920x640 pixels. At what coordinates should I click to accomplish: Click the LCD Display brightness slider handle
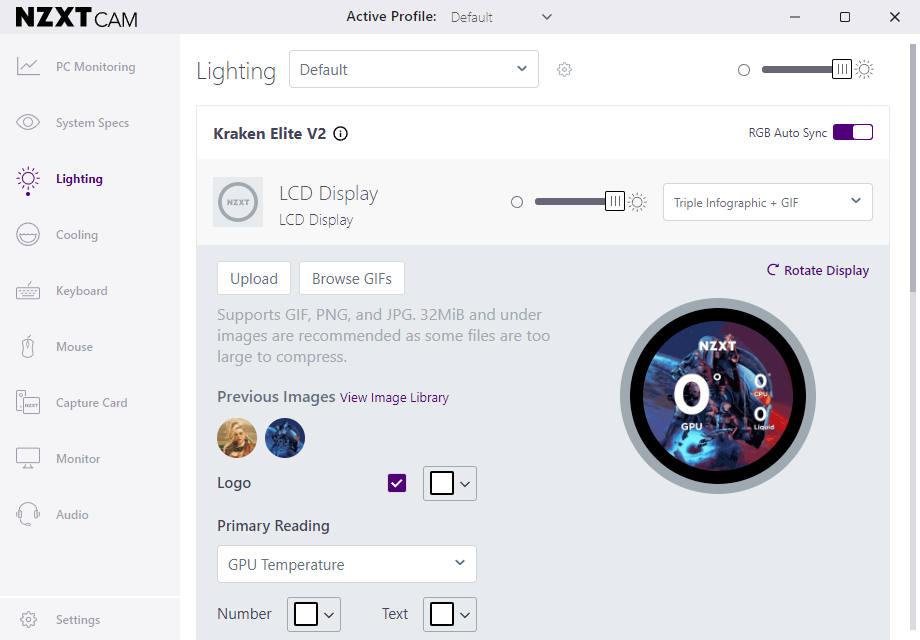point(614,202)
